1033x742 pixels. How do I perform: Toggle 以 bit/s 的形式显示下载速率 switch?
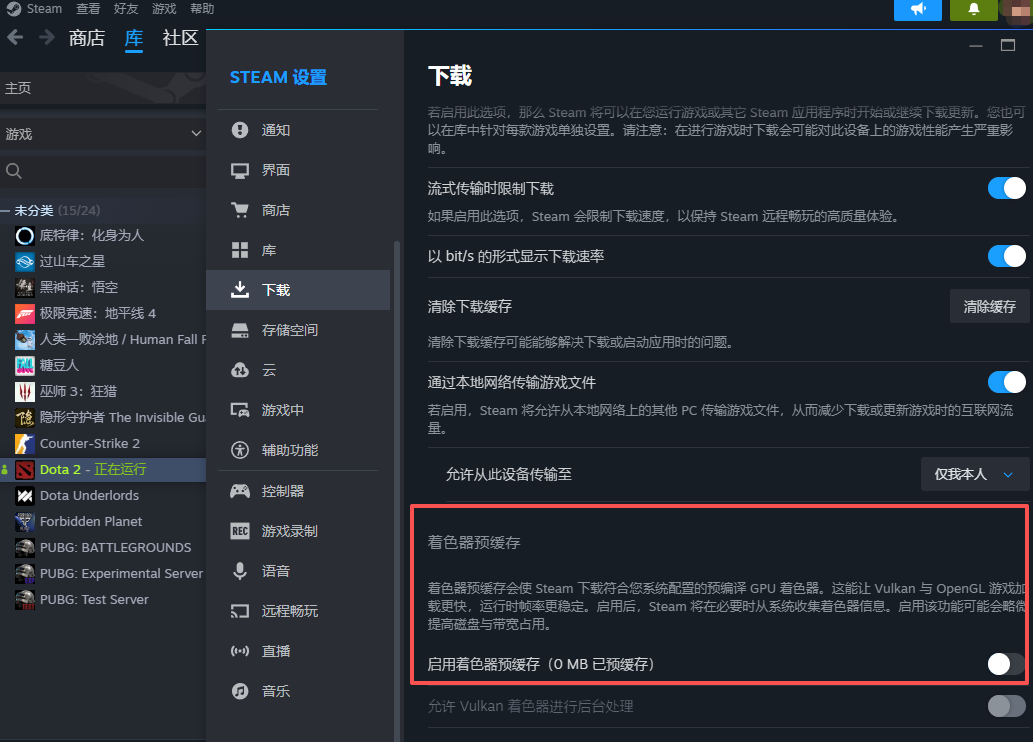pos(1006,256)
